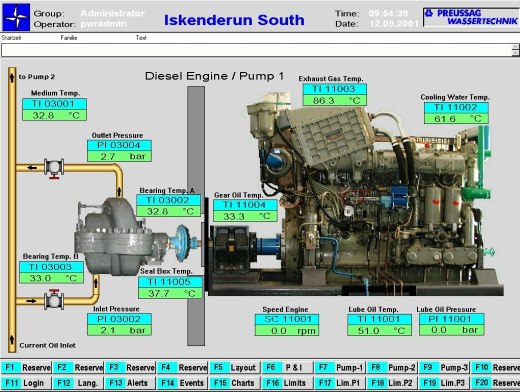Click the Diesel Engine / Pump 1 heading
520x392 pixels.
[214, 76]
